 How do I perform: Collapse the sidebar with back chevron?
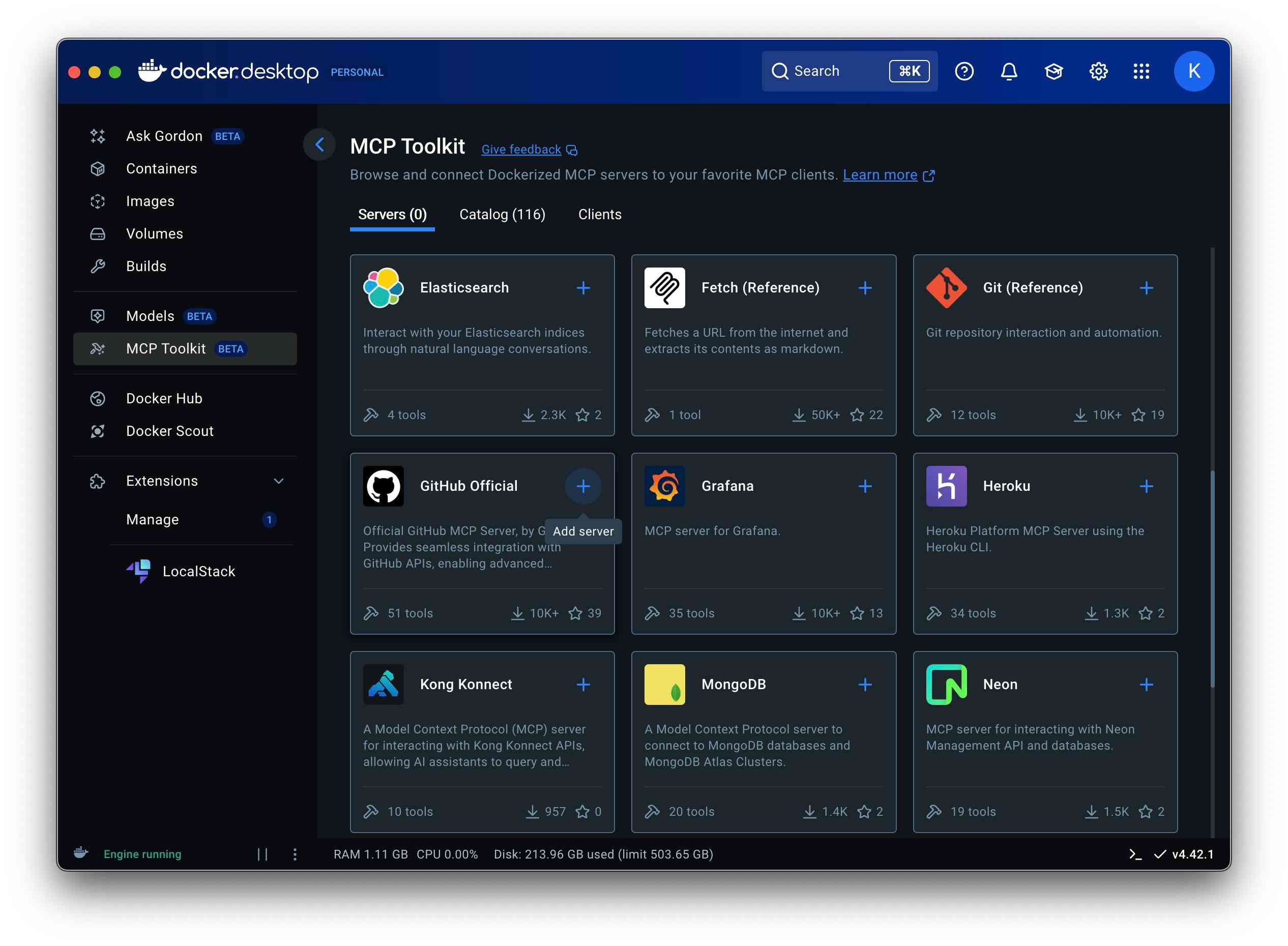[x=319, y=144]
